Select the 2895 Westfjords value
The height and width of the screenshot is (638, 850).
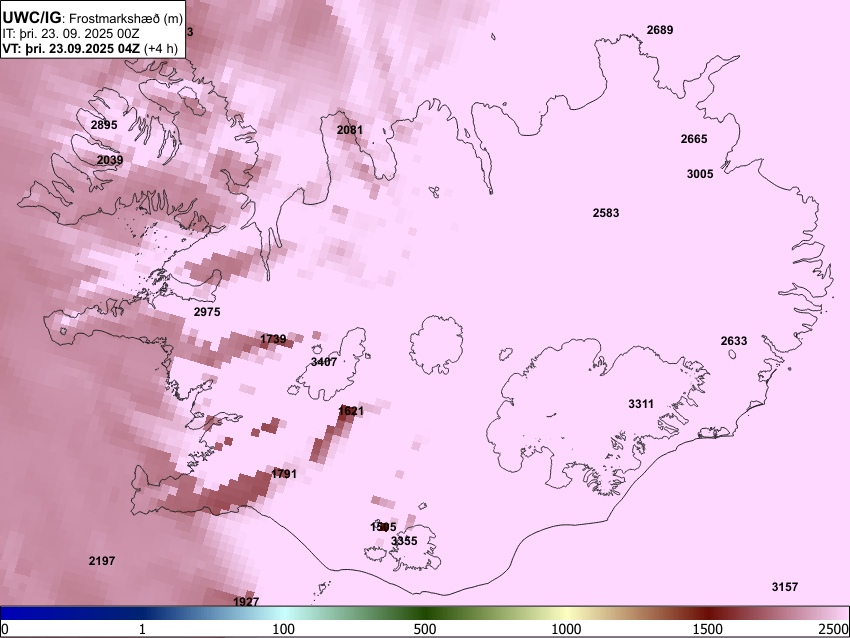104,125
